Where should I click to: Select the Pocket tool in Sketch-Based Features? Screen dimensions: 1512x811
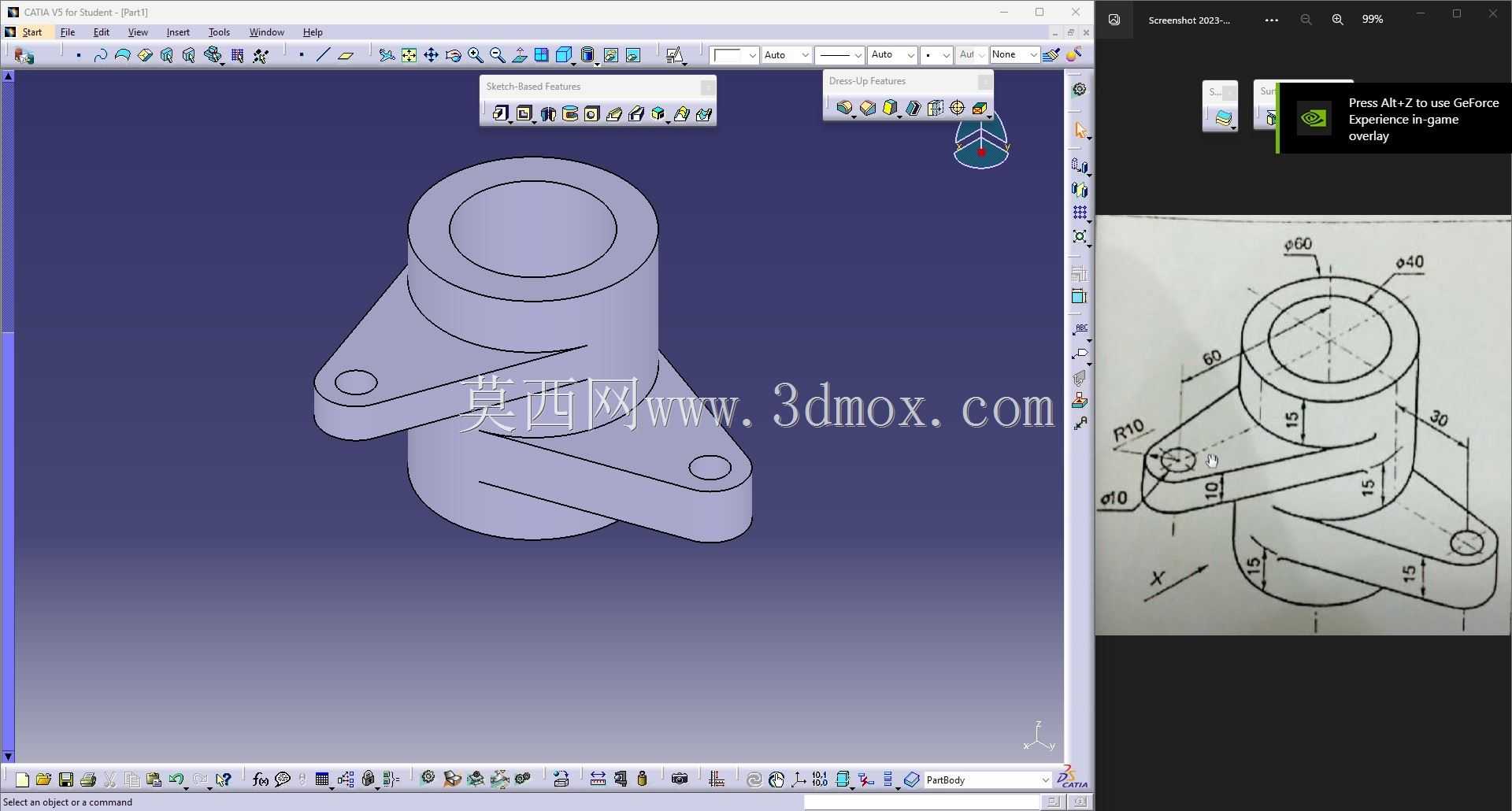[524, 114]
